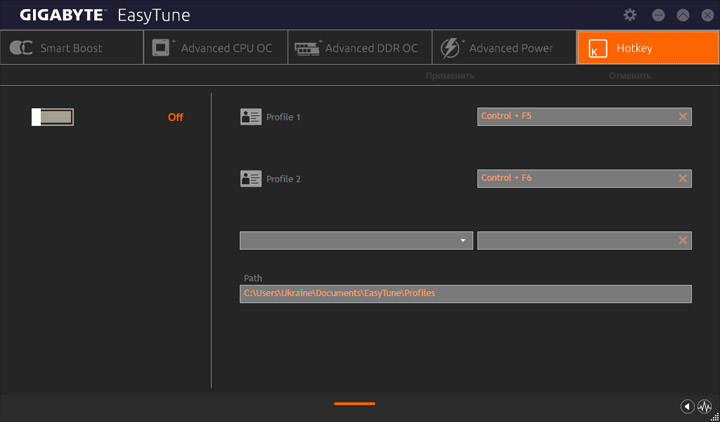The height and width of the screenshot is (422, 720).
Task: Click the orange page indicator bar
Action: click(354, 404)
